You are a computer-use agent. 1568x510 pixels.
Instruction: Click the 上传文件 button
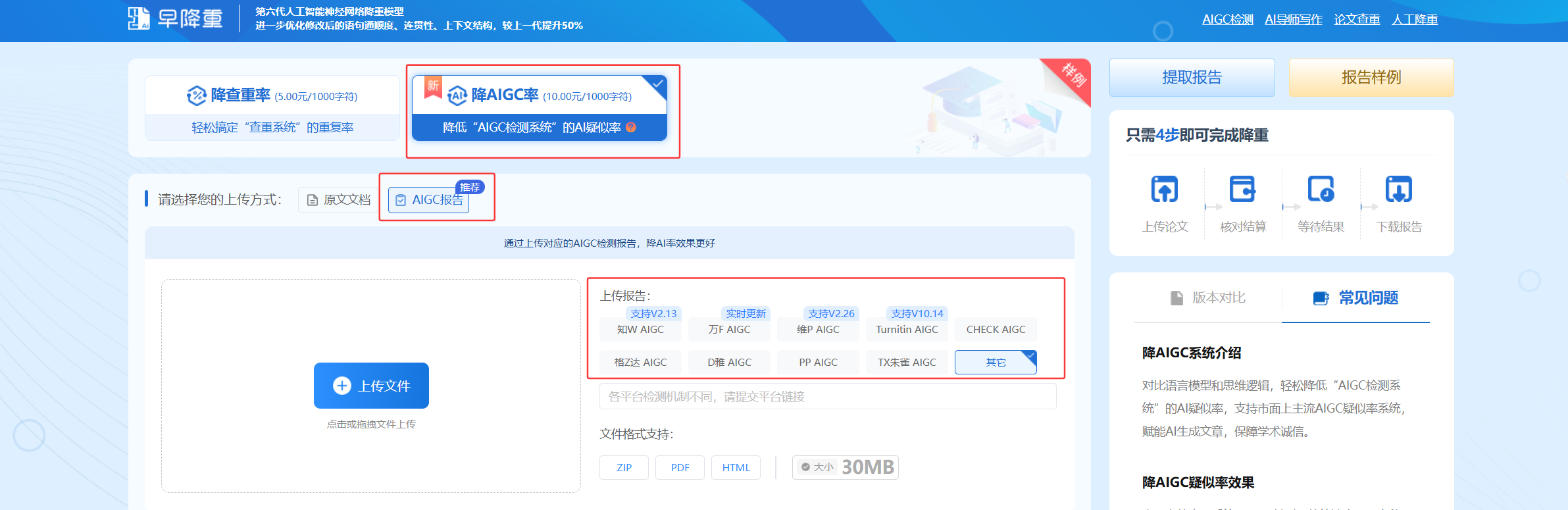coord(371,386)
